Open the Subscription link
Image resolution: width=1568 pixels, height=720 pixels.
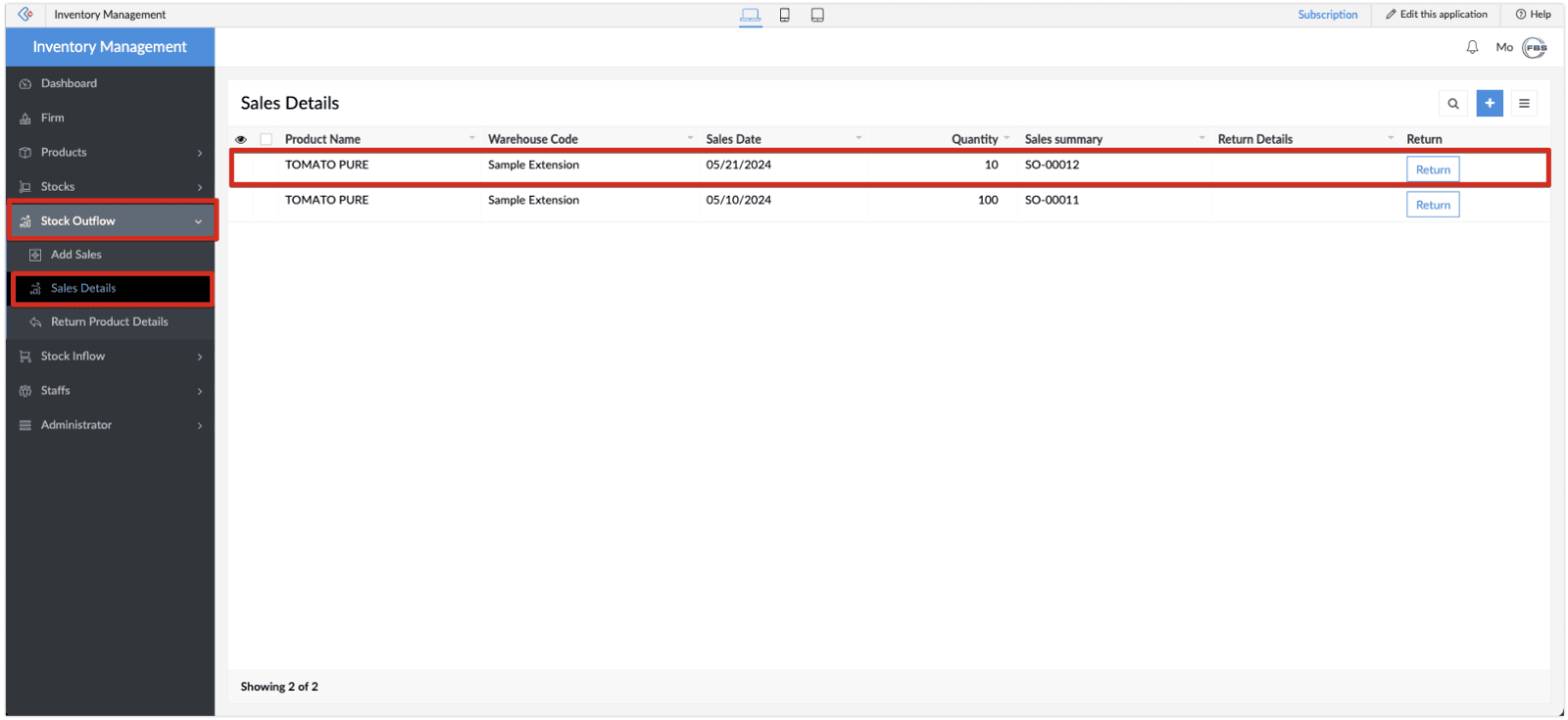[1328, 15]
